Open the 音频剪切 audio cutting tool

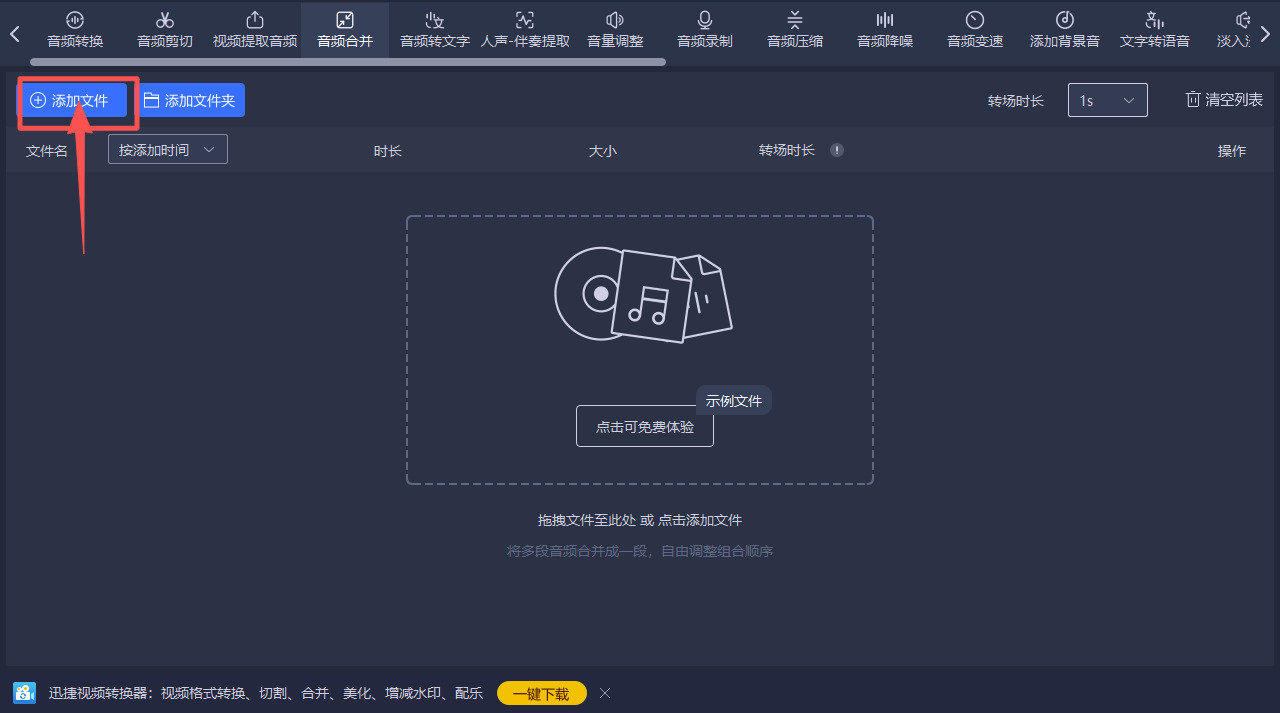point(164,28)
